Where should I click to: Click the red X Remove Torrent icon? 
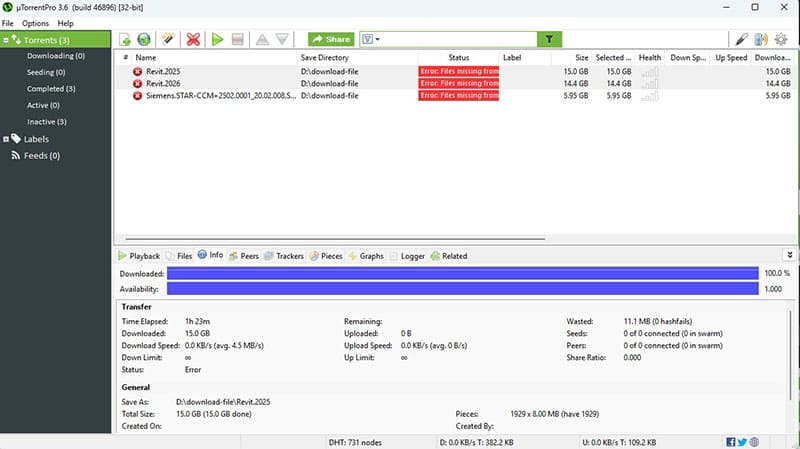point(193,39)
